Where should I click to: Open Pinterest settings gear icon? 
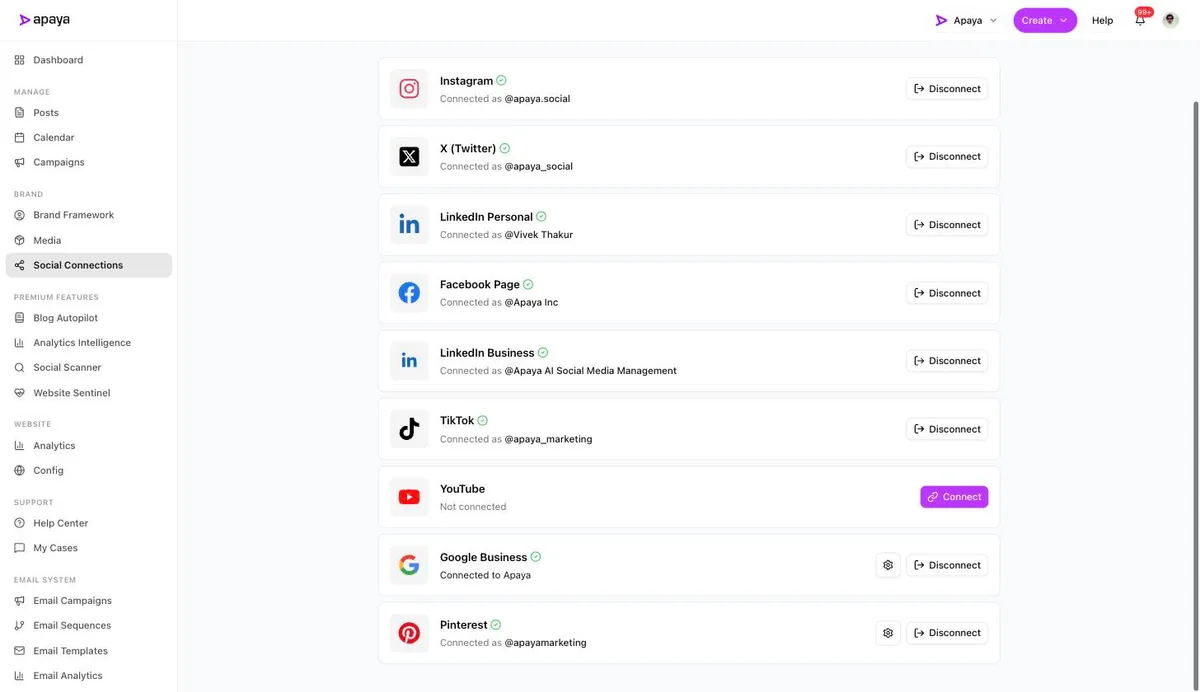(x=888, y=633)
